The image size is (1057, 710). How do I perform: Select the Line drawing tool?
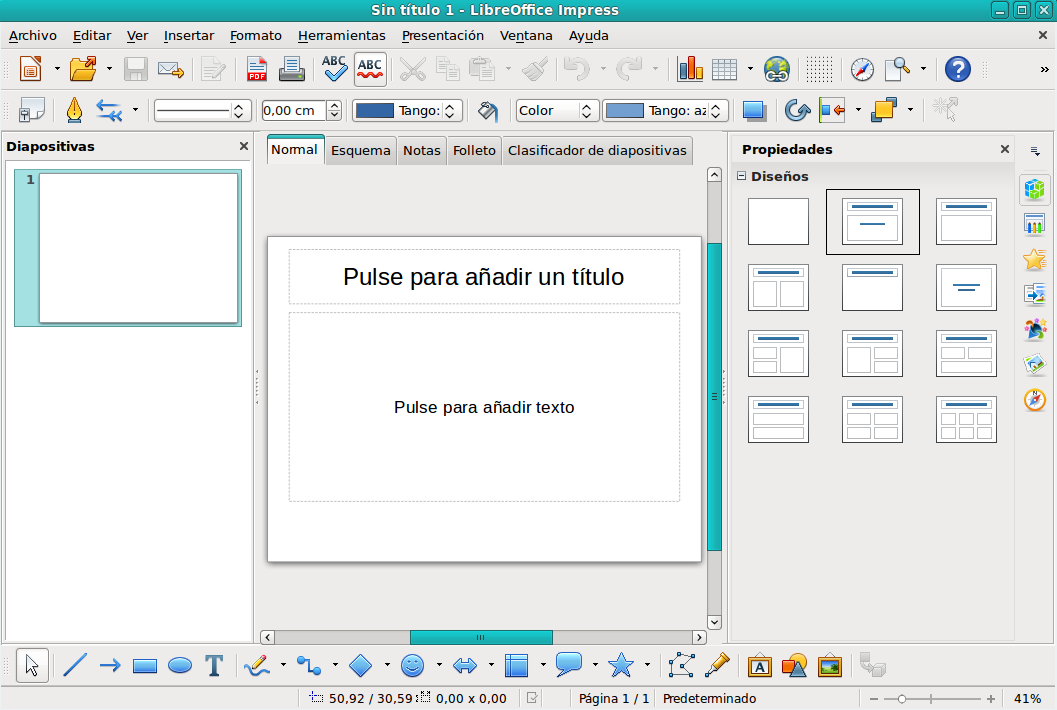tap(75, 665)
